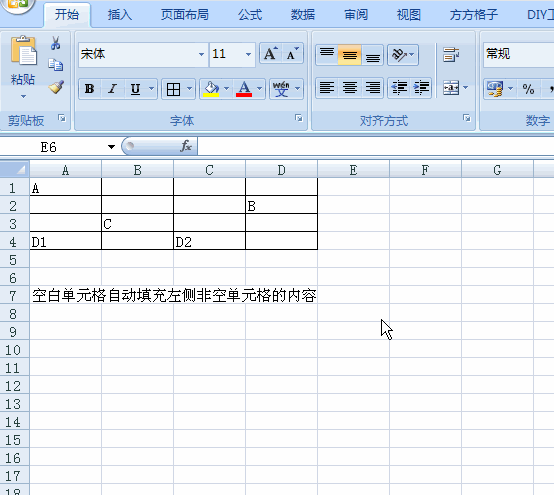This screenshot has height=495, width=554.
Task: Apply the yellow fill color swatch
Action: (x=211, y=89)
